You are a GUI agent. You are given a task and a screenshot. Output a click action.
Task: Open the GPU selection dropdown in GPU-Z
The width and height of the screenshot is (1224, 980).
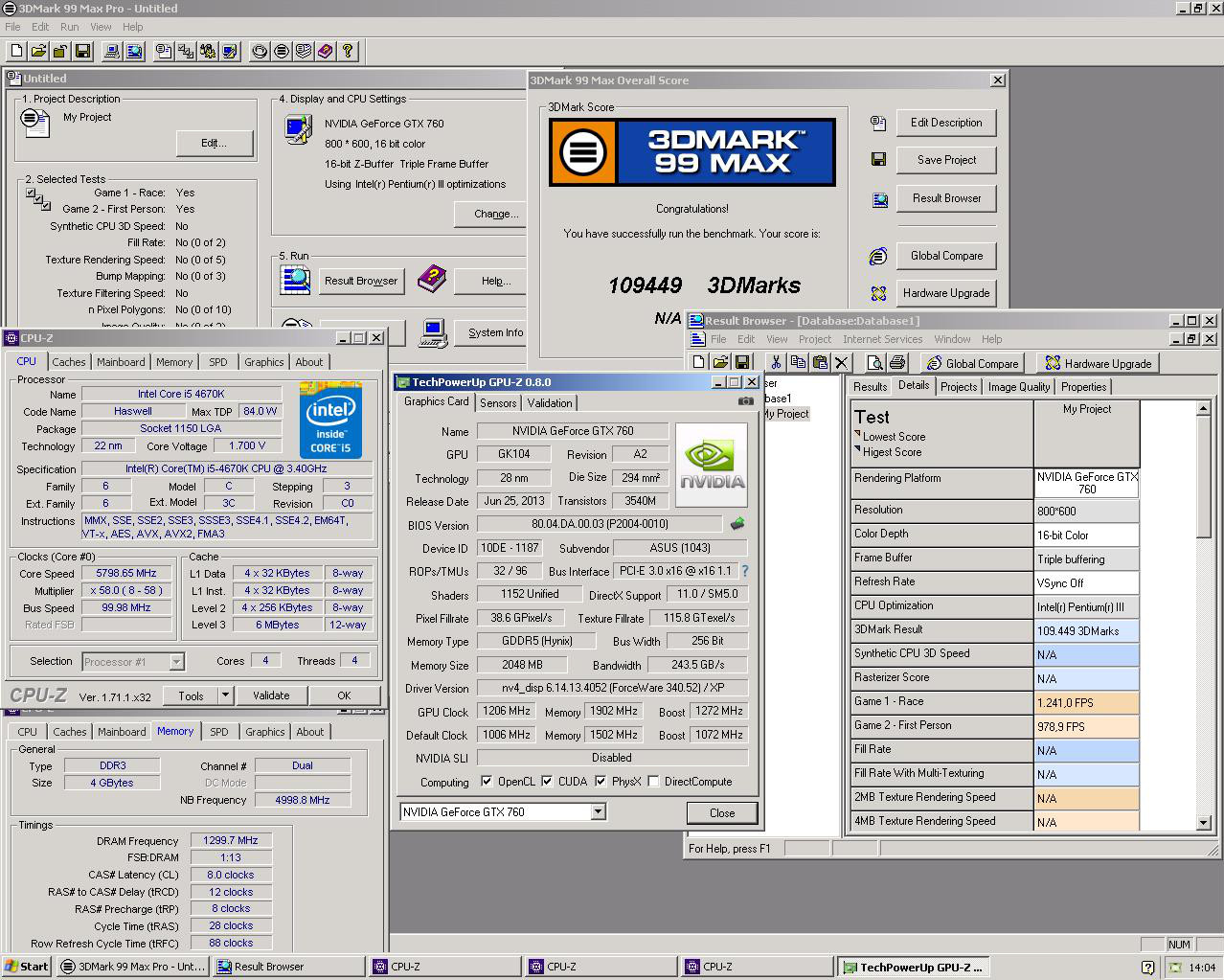coord(598,812)
